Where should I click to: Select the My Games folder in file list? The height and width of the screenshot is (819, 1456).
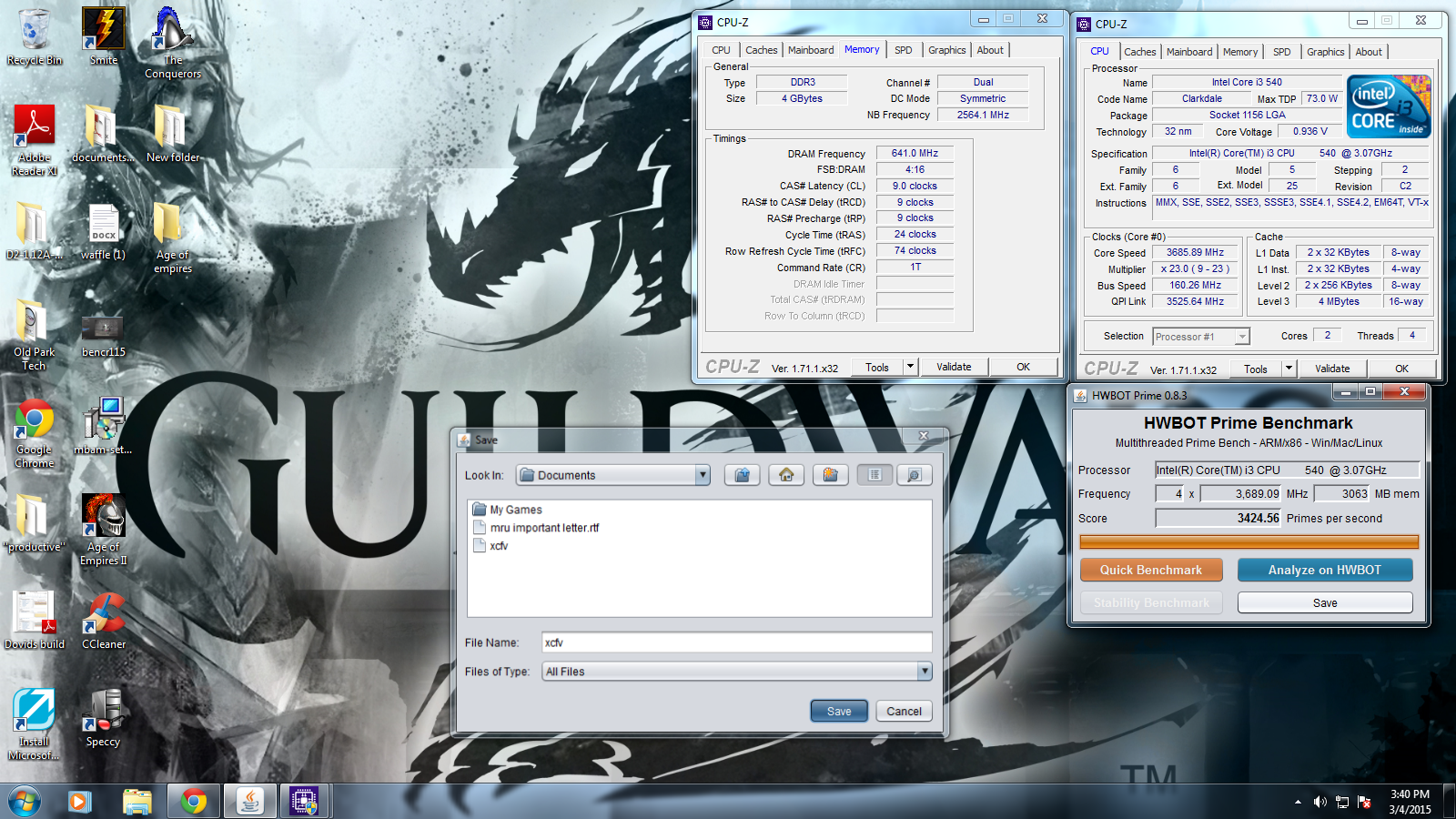(x=508, y=510)
